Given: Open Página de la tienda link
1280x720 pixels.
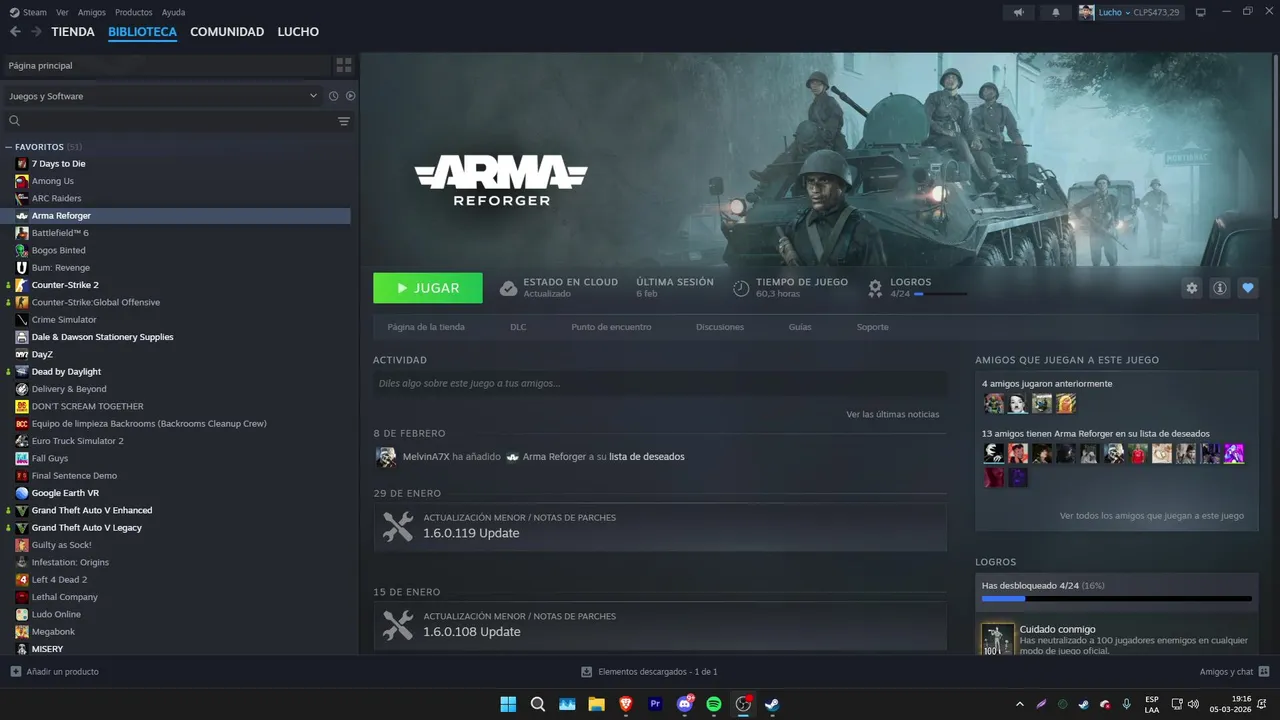Looking at the screenshot, I should (426, 327).
